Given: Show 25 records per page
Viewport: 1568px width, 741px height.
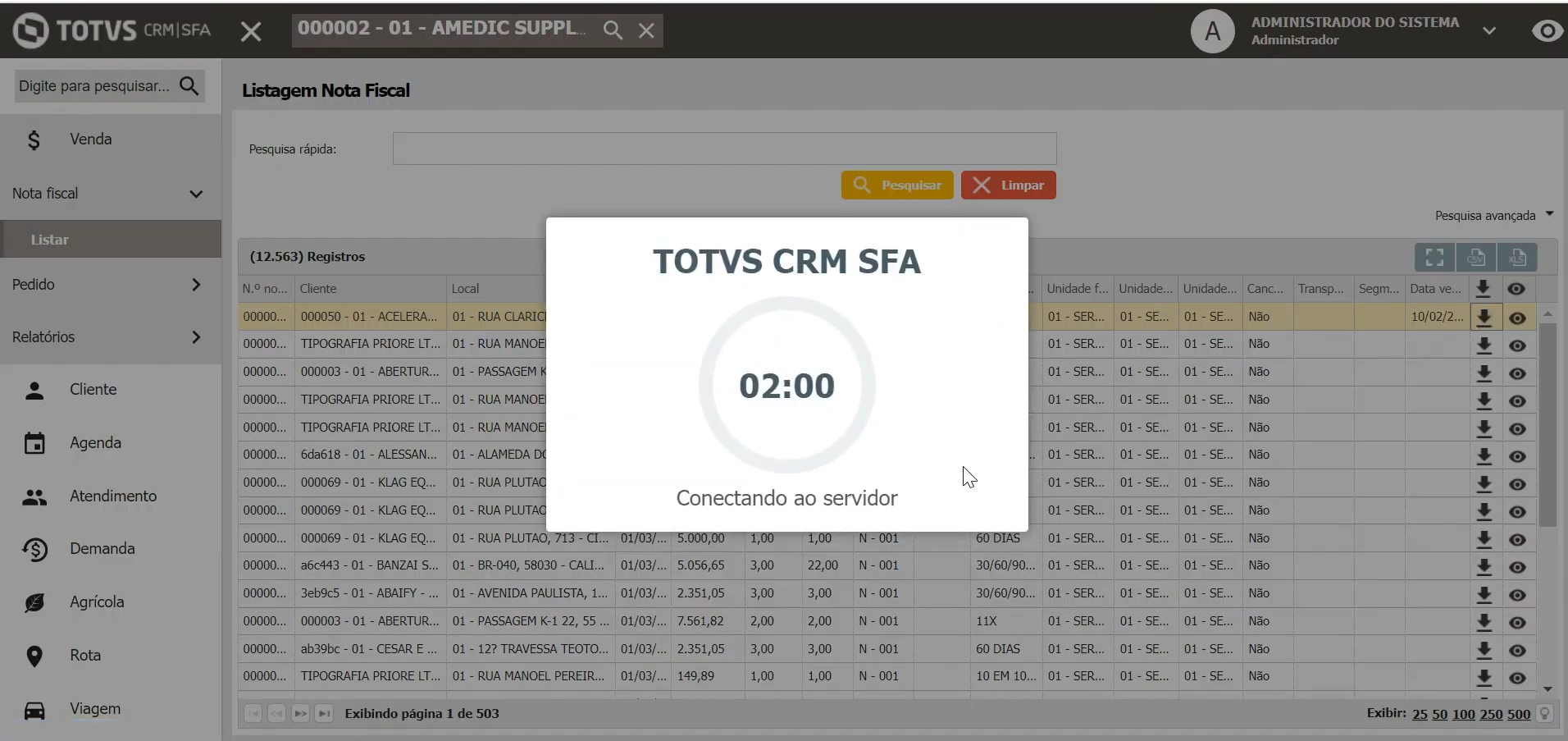Looking at the screenshot, I should pyautogui.click(x=1420, y=714).
